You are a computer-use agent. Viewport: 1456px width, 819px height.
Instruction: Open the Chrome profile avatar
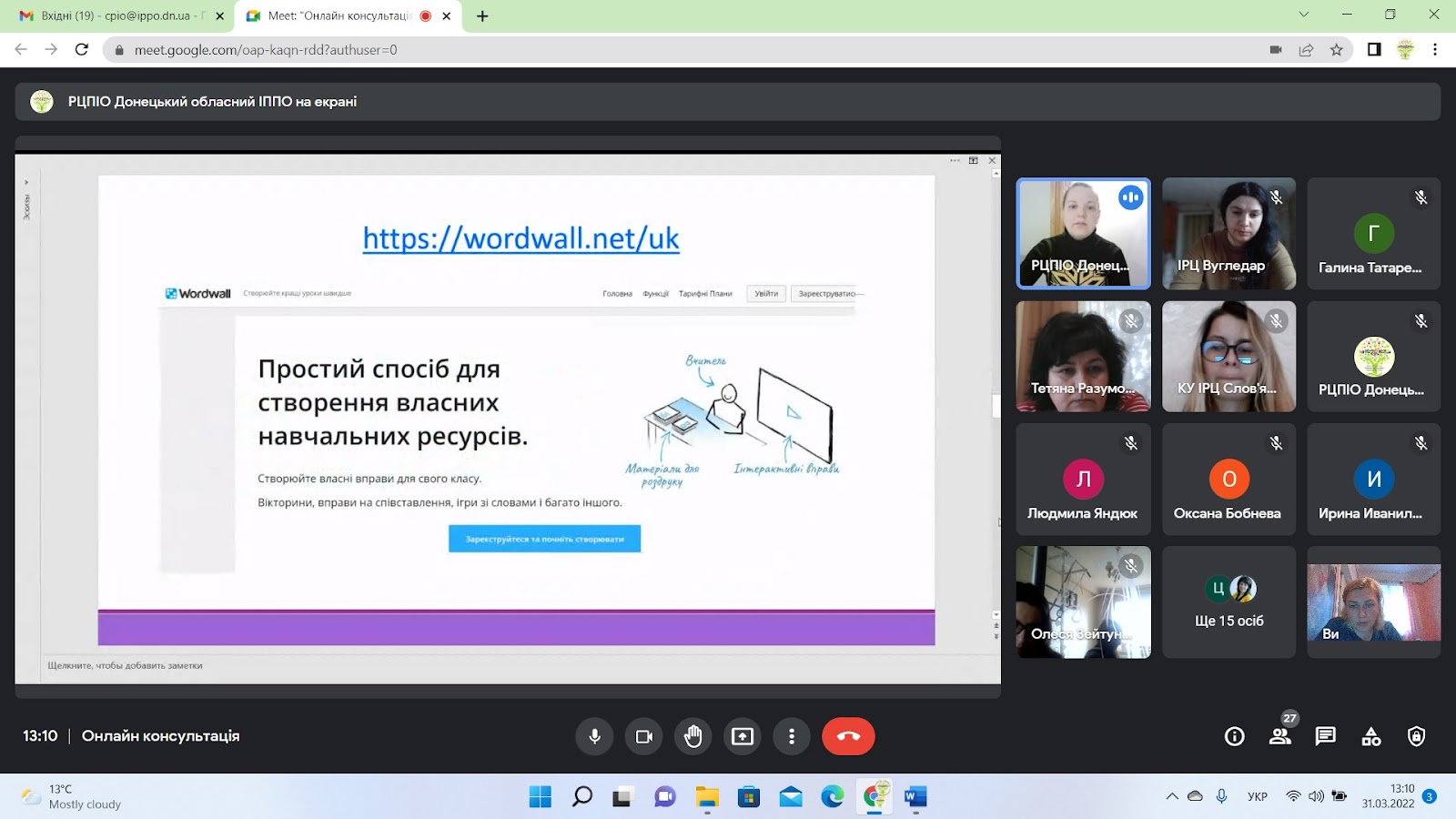point(1405,50)
